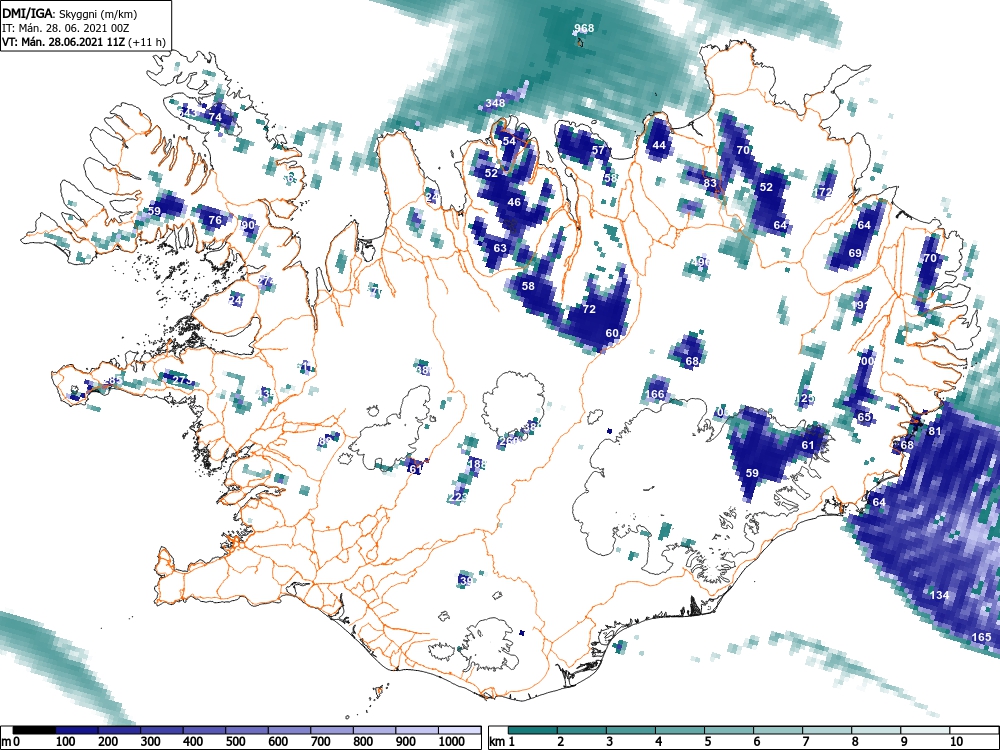Click the '5' label on the km scale

707,742
